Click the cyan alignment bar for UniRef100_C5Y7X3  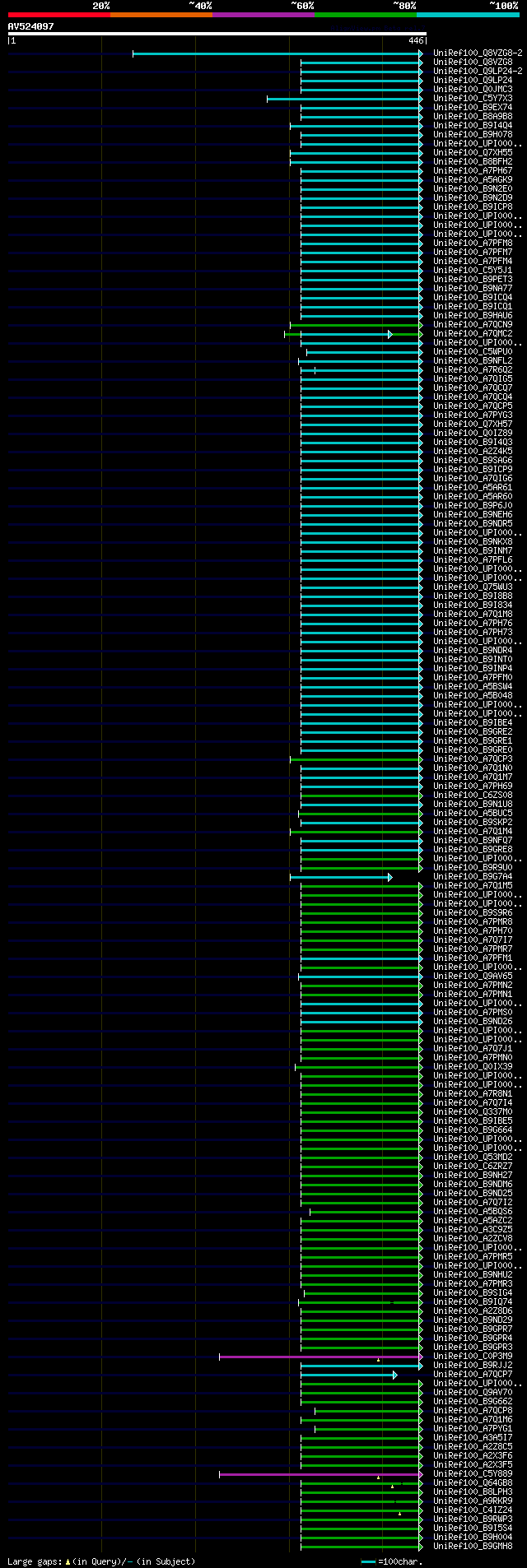click(345, 99)
